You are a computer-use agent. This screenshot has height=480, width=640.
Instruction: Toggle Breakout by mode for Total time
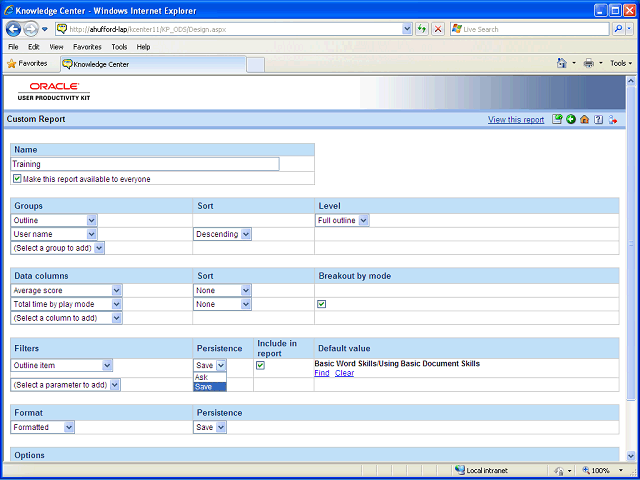pos(322,304)
